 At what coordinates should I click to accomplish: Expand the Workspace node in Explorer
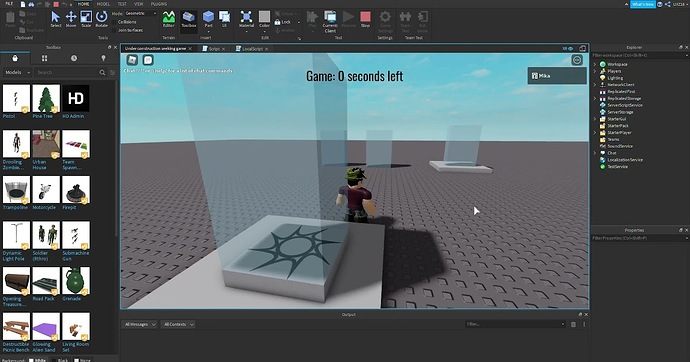tap(595, 64)
